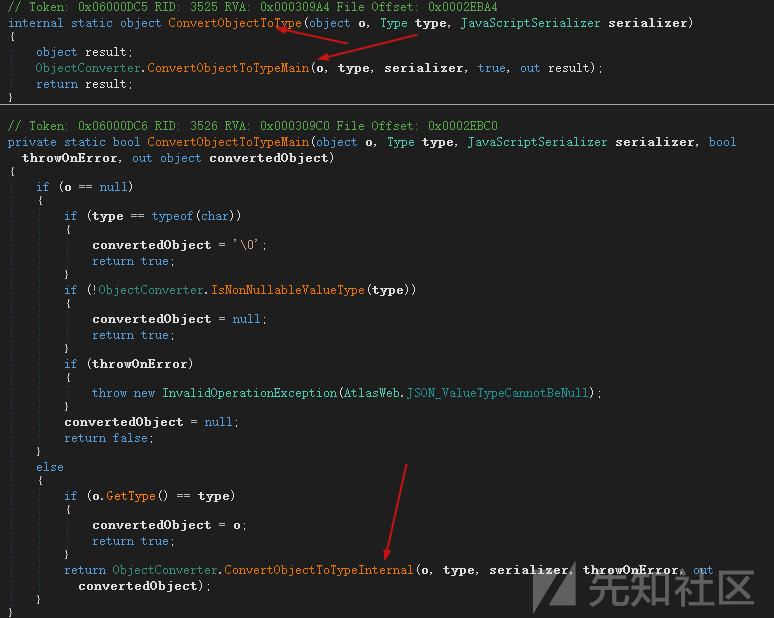Click JavaScriptSerializer in the ConvertObjectToType signature

click(x=531, y=23)
